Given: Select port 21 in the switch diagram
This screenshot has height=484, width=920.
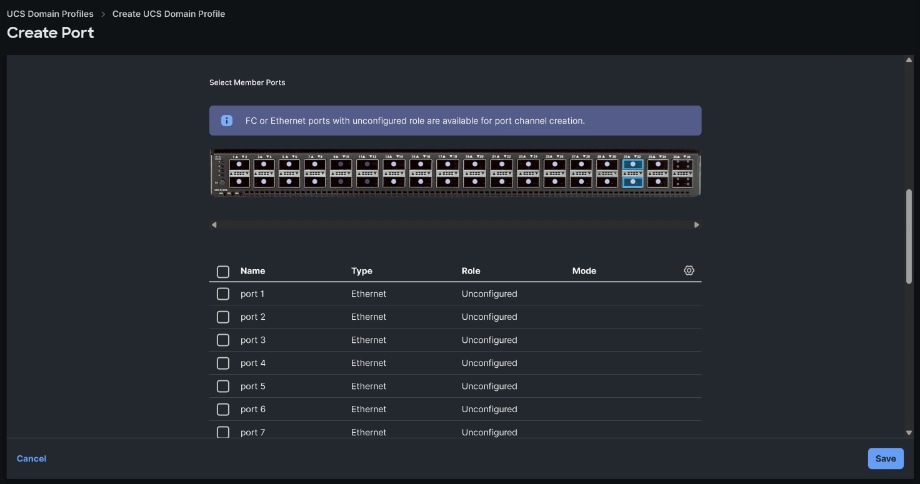Looking at the screenshot, I should point(501,165).
